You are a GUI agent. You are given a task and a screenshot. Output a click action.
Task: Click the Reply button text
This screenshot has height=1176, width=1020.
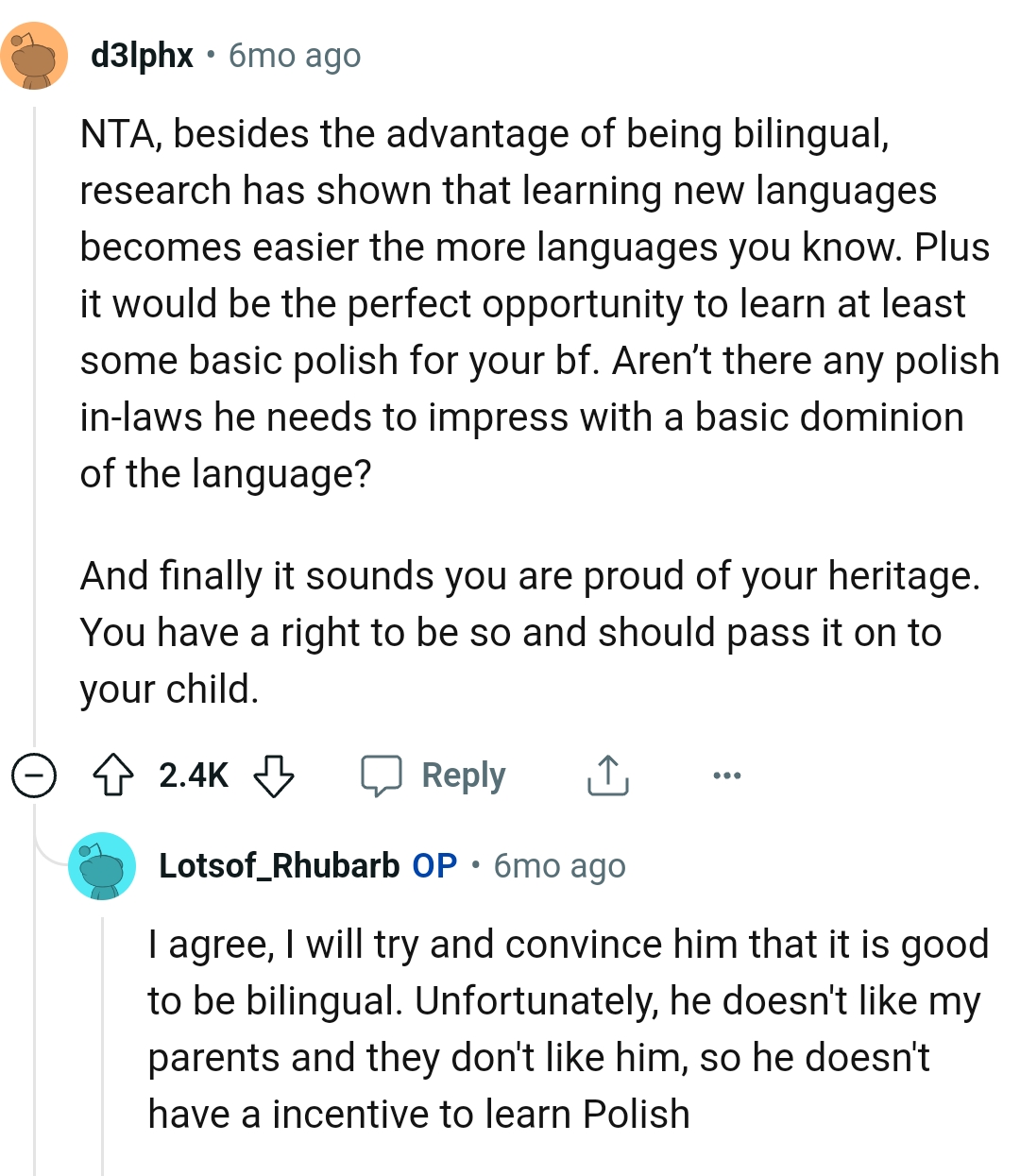click(463, 775)
